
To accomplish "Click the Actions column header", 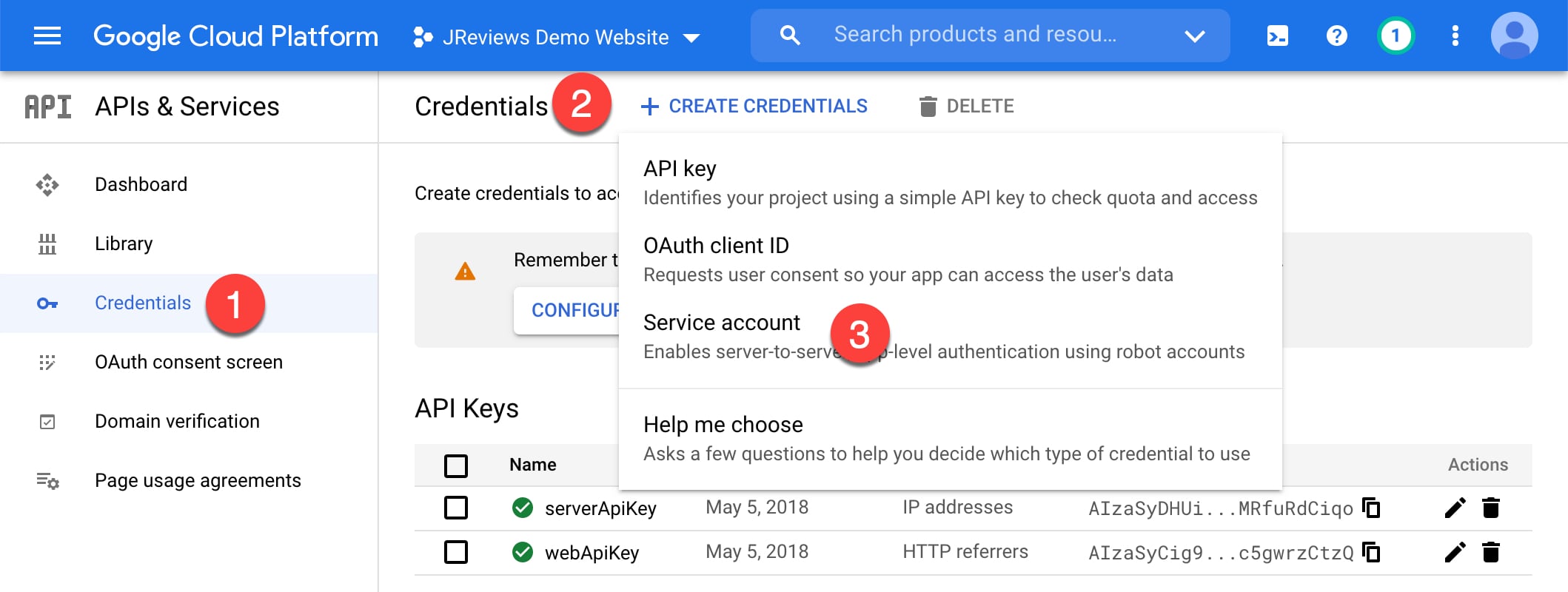I will point(1478,465).
